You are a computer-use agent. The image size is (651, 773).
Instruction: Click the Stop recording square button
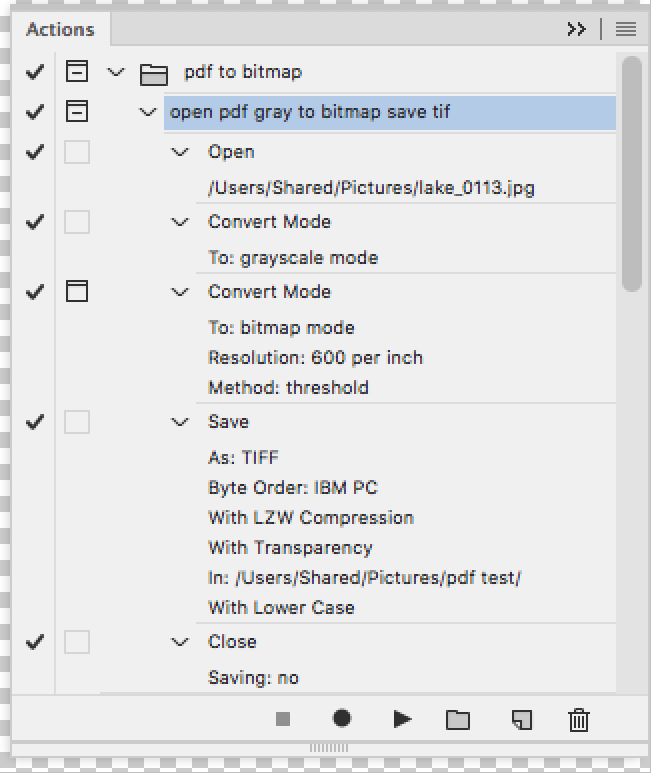(283, 719)
